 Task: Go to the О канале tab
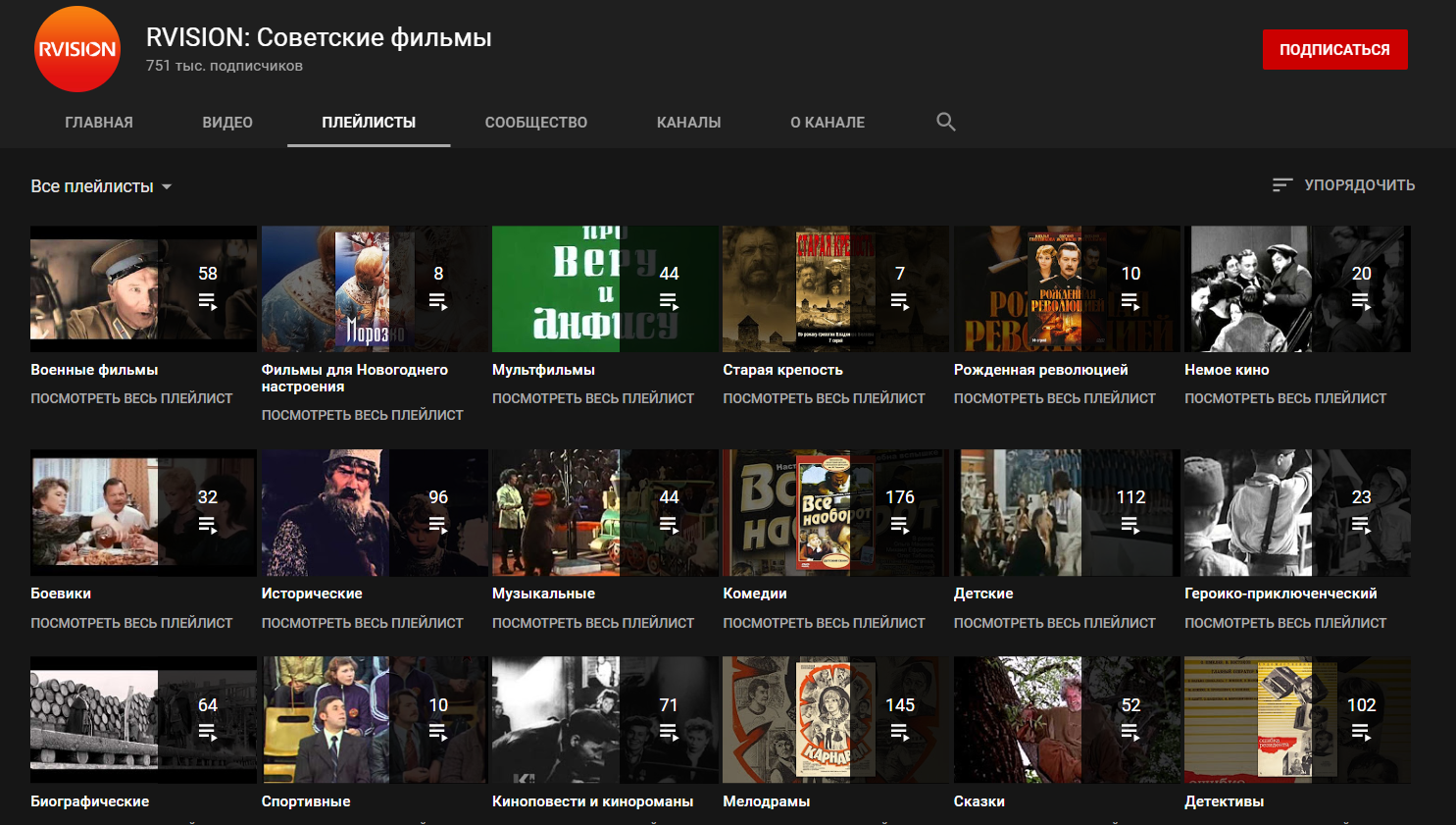tap(828, 123)
